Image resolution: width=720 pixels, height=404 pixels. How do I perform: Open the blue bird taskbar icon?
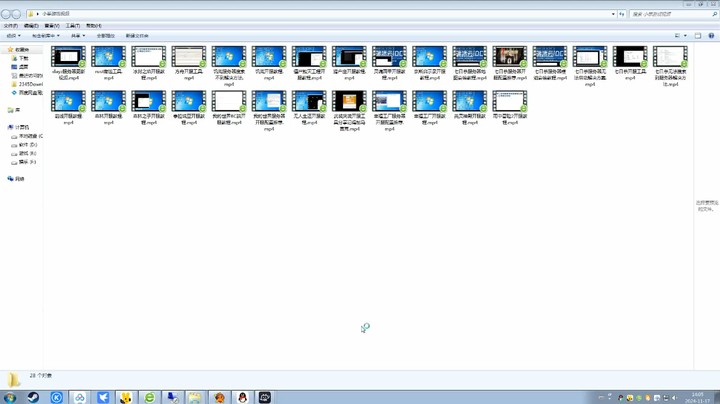tap(103, 397)
